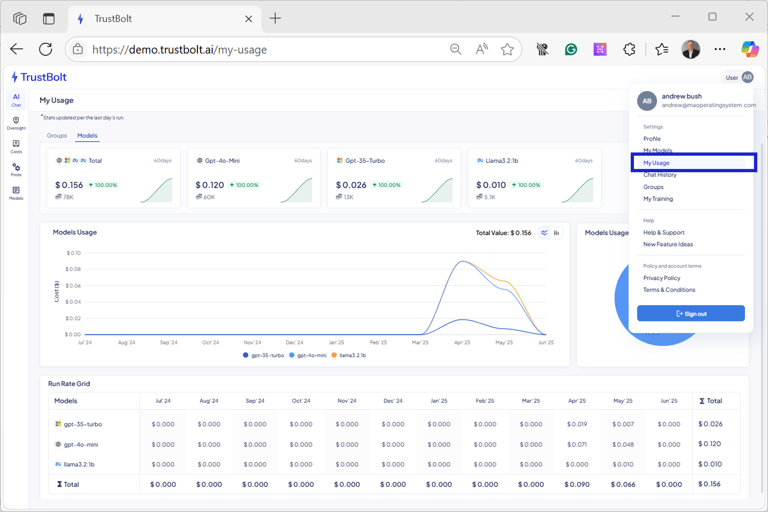Click the browser profile photo
Screen dimensions: 768x512
click(x=691, y=49)
